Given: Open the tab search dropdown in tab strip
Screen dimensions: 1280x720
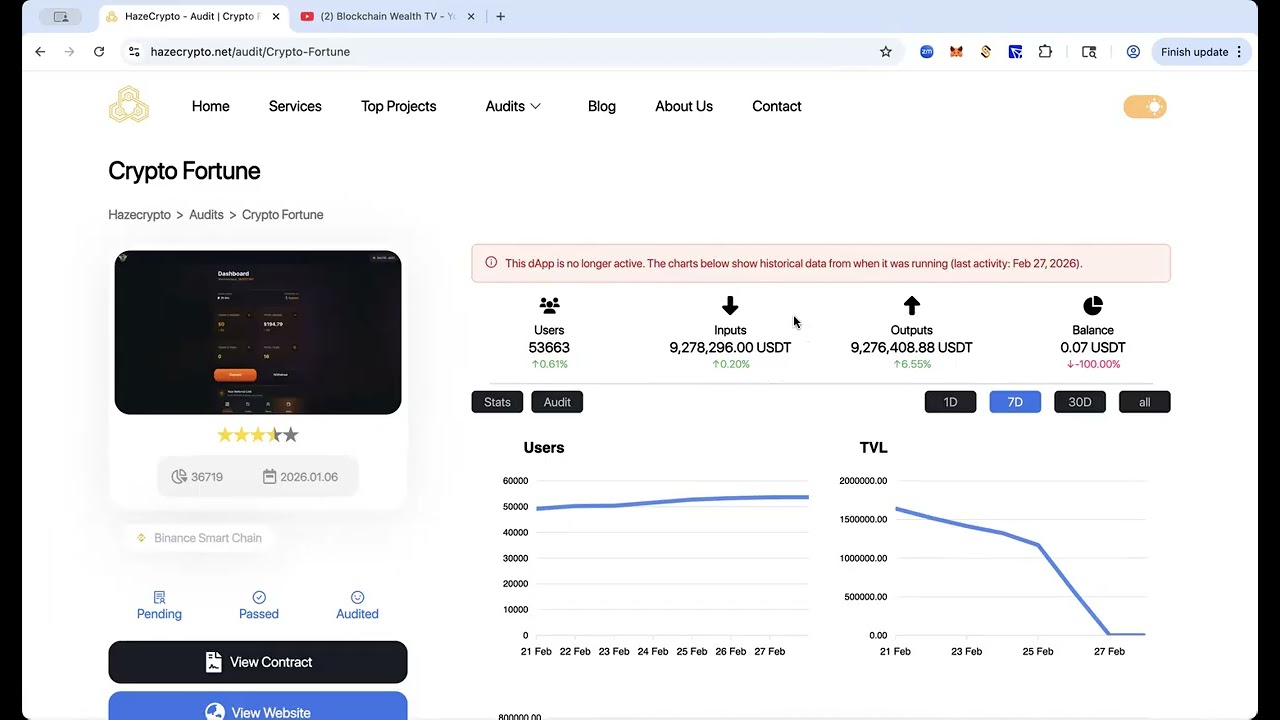Looking at the screenshot, I should coord(60,16).
